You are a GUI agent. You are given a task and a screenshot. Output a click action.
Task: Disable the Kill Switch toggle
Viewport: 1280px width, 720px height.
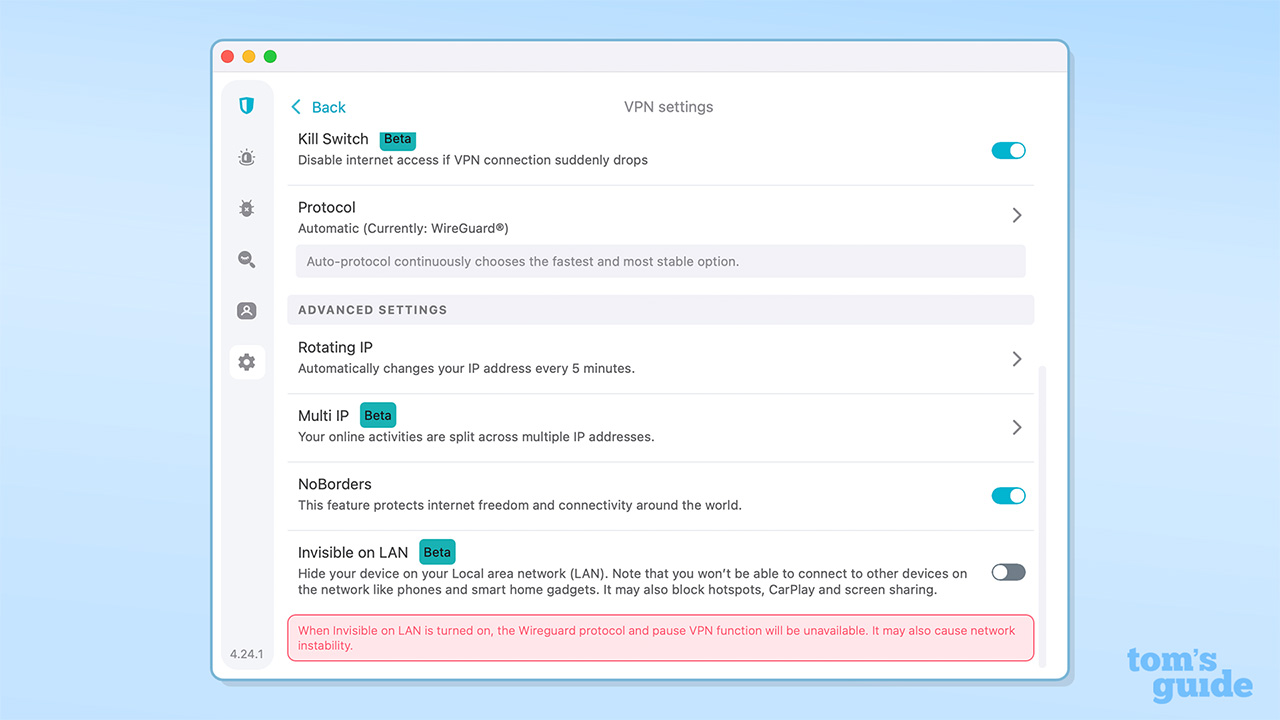pyautogui.click(x=1008, y=150)
